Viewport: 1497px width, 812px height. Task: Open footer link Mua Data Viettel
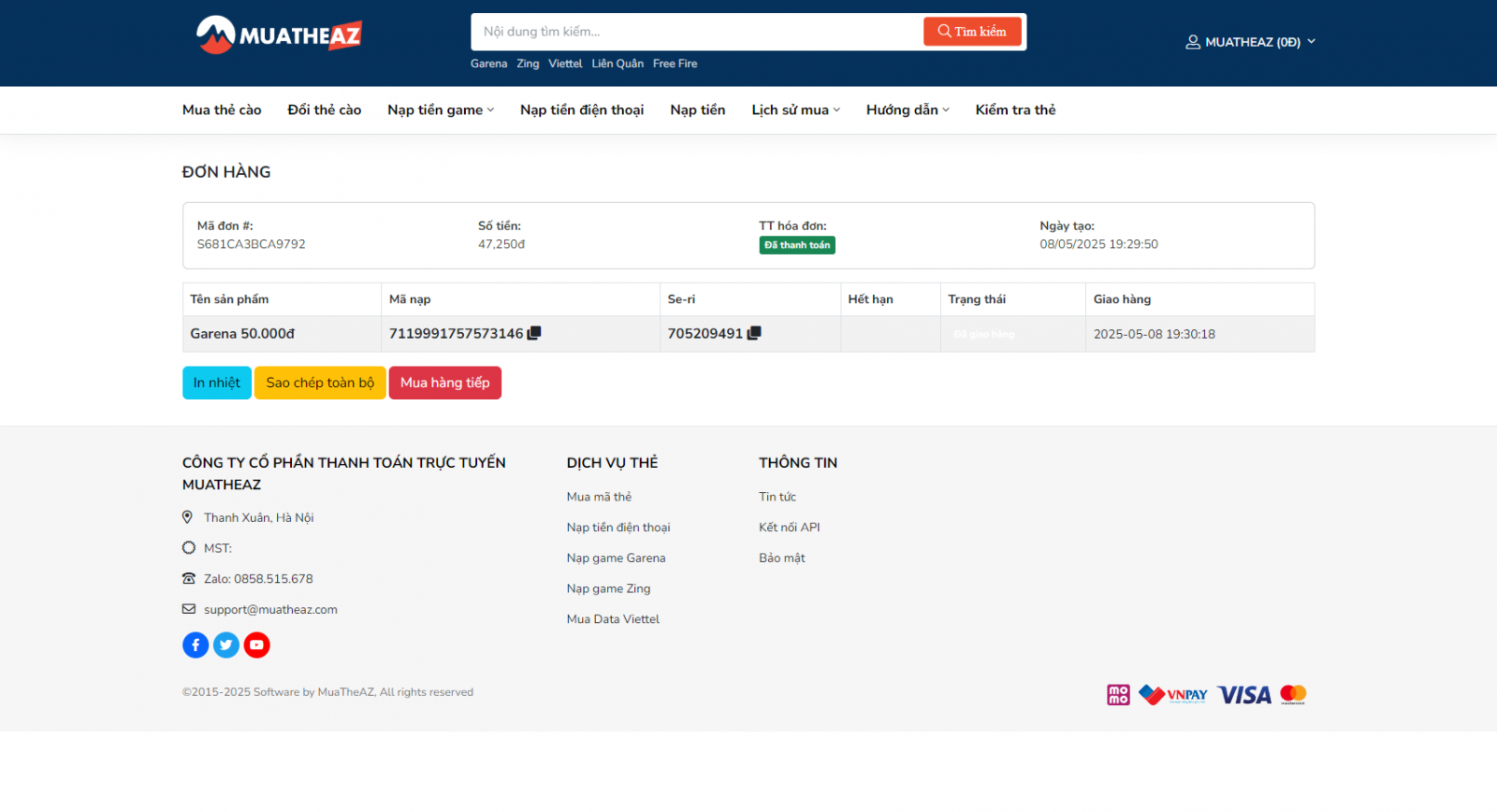(613, 619)
